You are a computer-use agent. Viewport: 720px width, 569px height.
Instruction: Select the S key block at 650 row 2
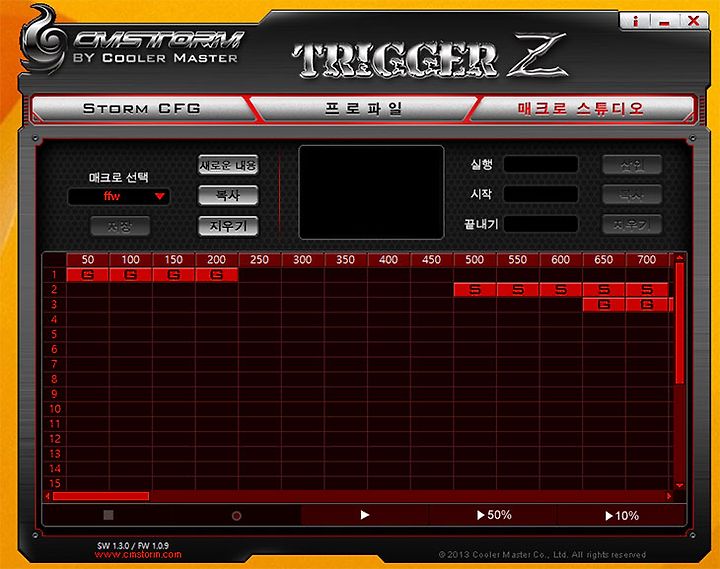[604, 290]
